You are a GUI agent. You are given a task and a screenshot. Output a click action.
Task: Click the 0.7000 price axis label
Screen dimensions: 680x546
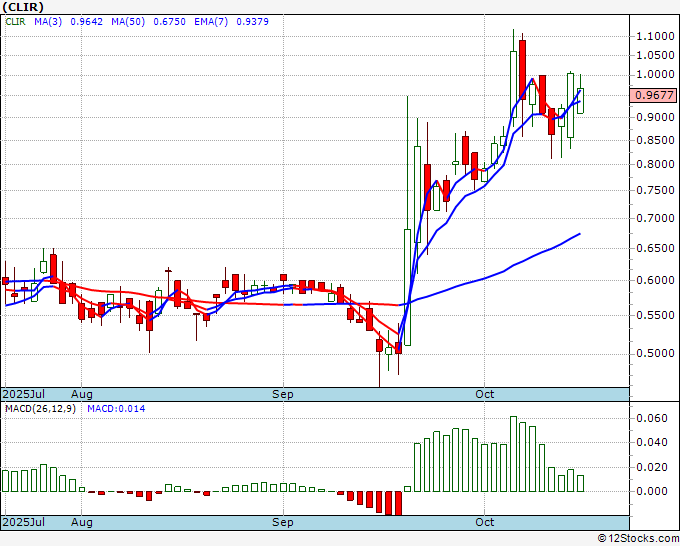point(655,218)
